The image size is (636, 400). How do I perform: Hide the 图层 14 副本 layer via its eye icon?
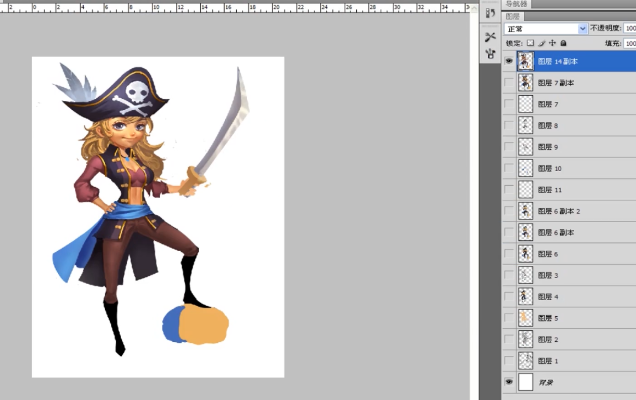(x=509, y=61)
